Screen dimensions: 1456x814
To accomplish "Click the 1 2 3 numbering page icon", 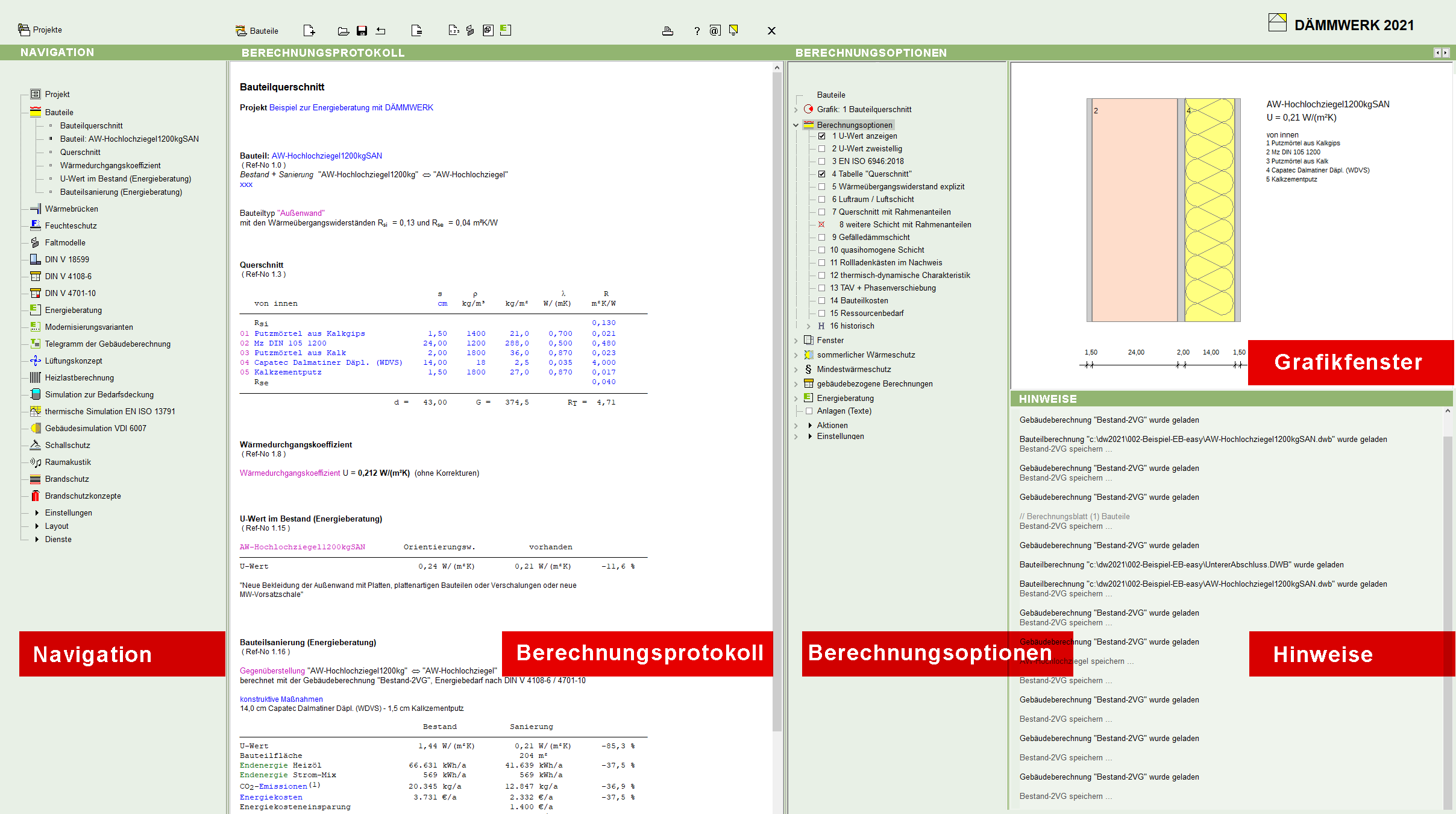I will 454,30.
